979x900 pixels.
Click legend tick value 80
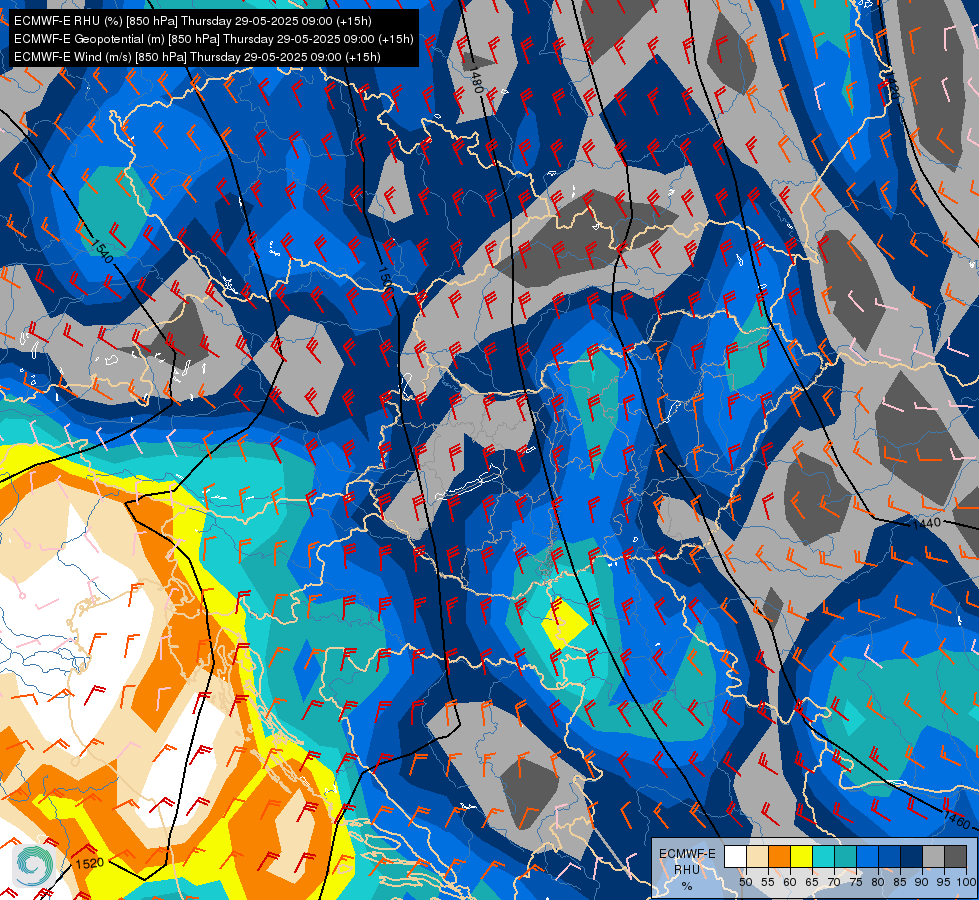click(x=878, y=882)
